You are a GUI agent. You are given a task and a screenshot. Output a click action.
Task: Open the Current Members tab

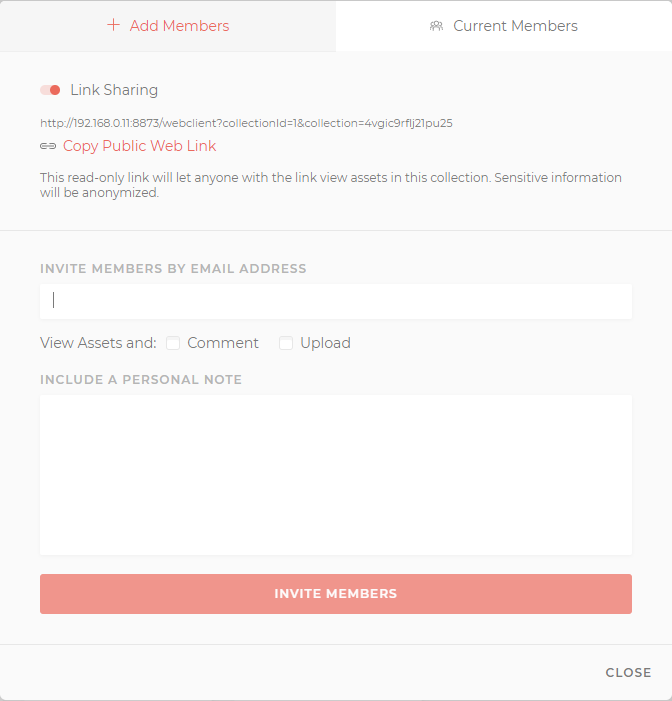point(504,26)
